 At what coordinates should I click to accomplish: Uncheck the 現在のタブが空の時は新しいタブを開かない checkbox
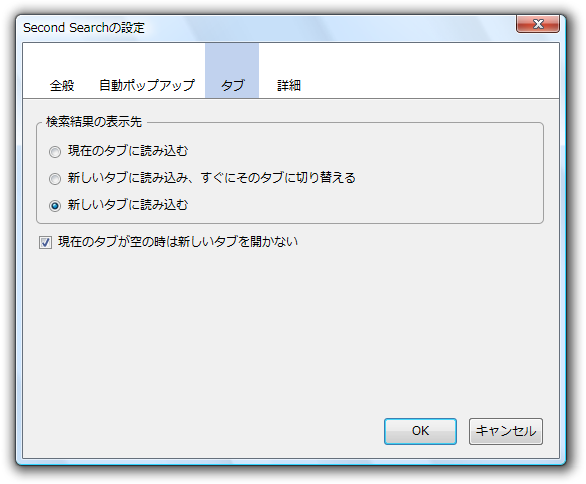click(x=46, y=242)
